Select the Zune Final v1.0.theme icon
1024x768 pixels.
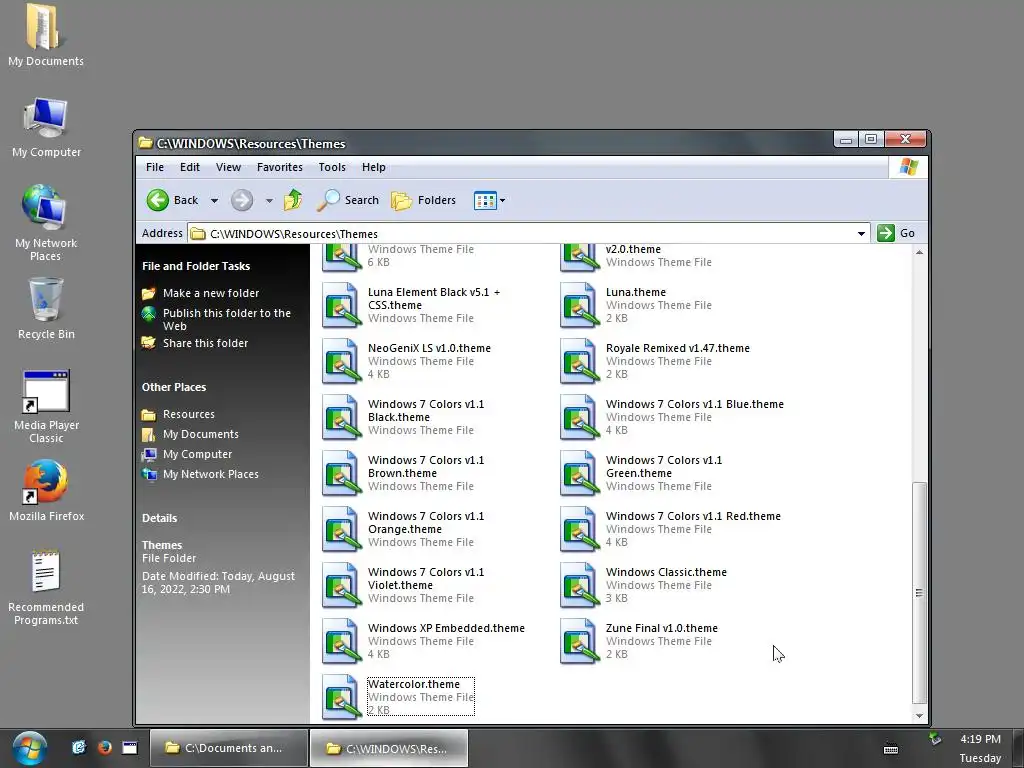(579, 642)
